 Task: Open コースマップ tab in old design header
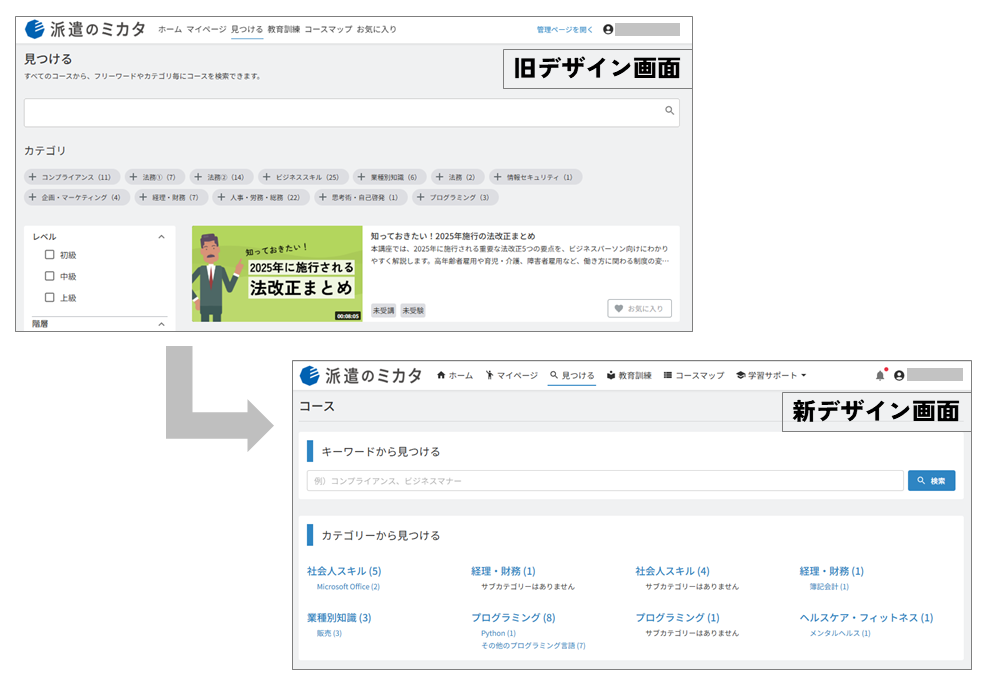point(328,29)
